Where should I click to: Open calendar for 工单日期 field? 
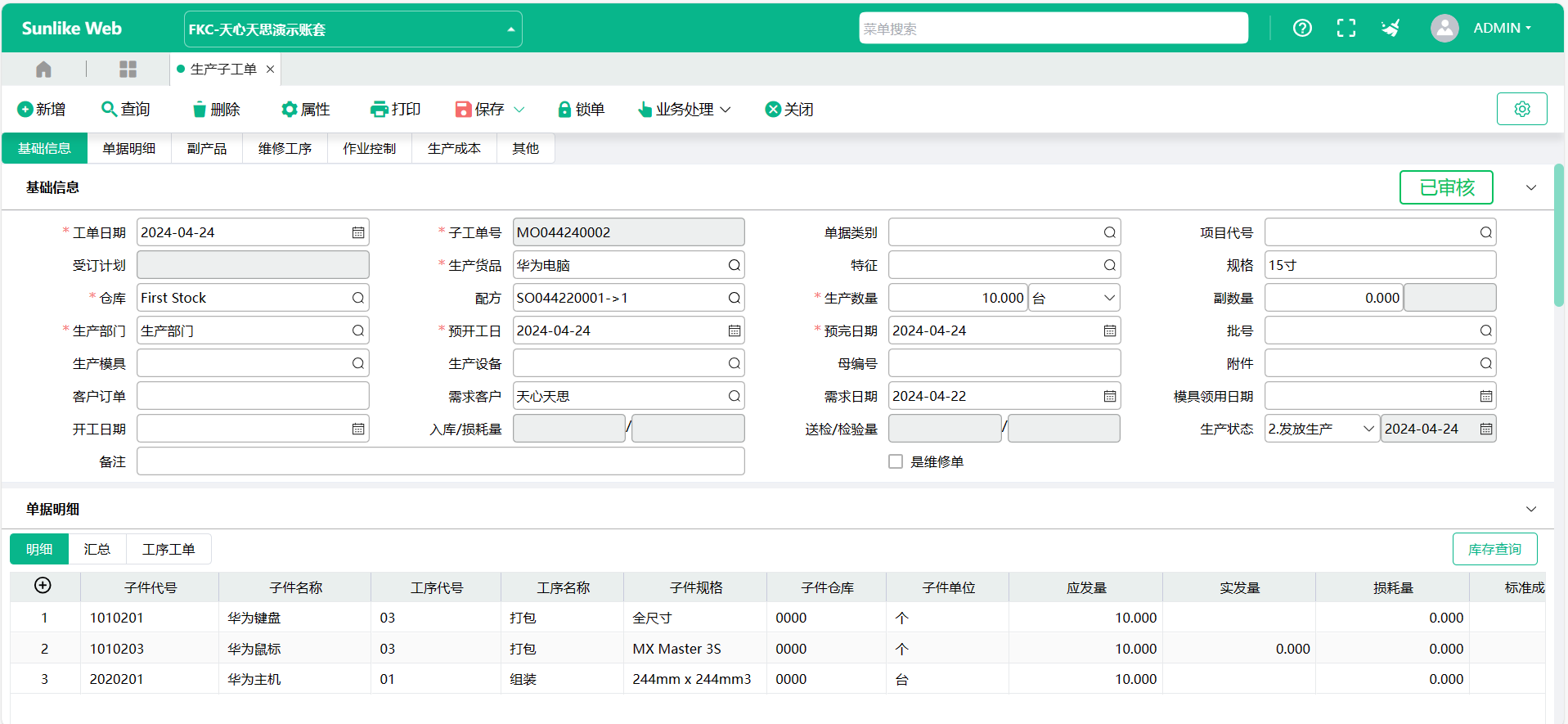[358, 232]
